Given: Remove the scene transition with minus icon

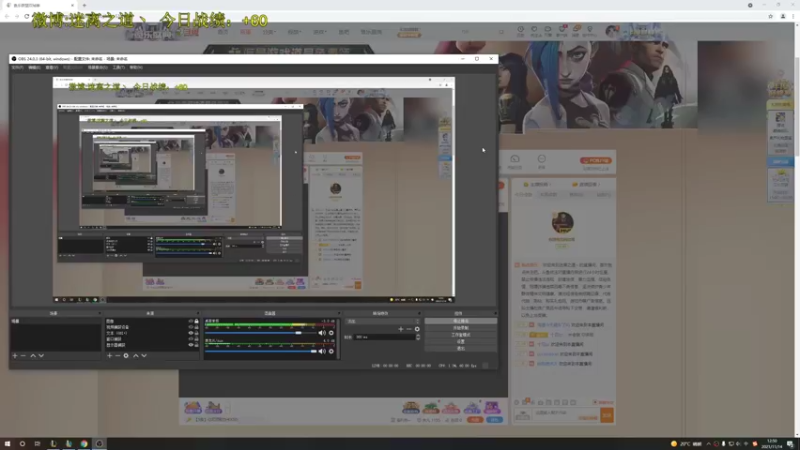Looking at the screenshot, I should (x=409, y=329).
